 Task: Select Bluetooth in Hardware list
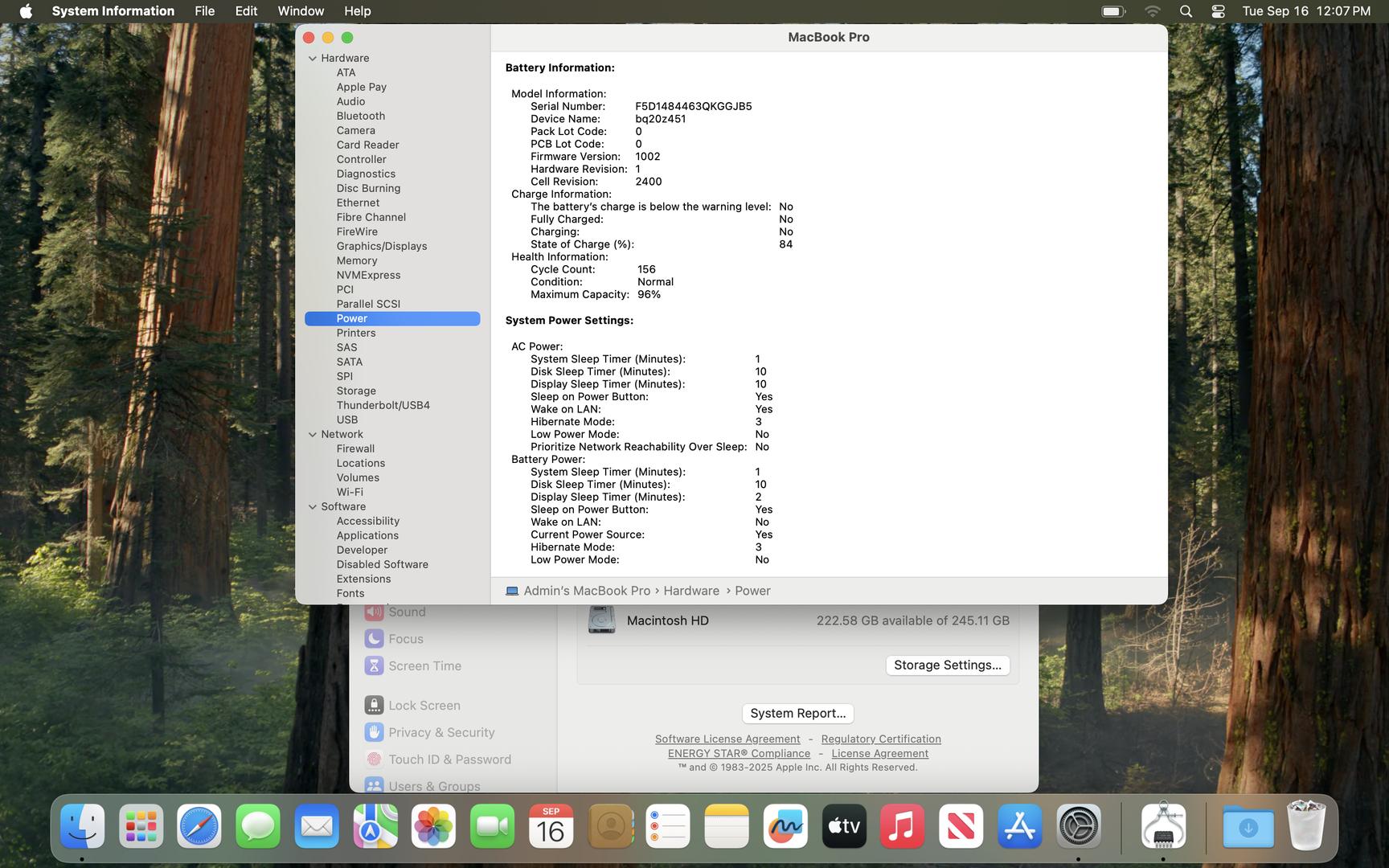pos(361,116)
